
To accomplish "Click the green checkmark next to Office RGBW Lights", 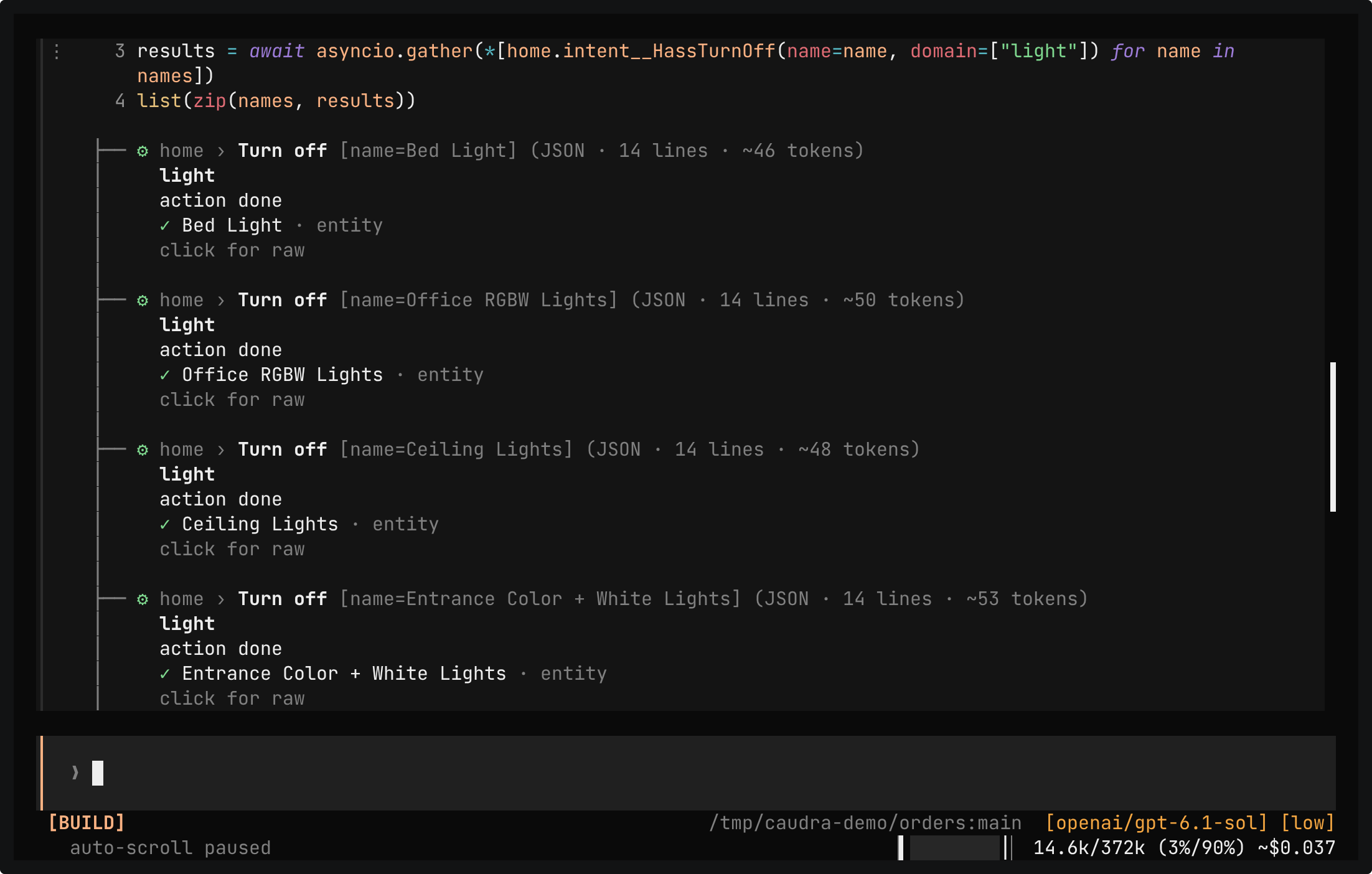I will [165, 375].
